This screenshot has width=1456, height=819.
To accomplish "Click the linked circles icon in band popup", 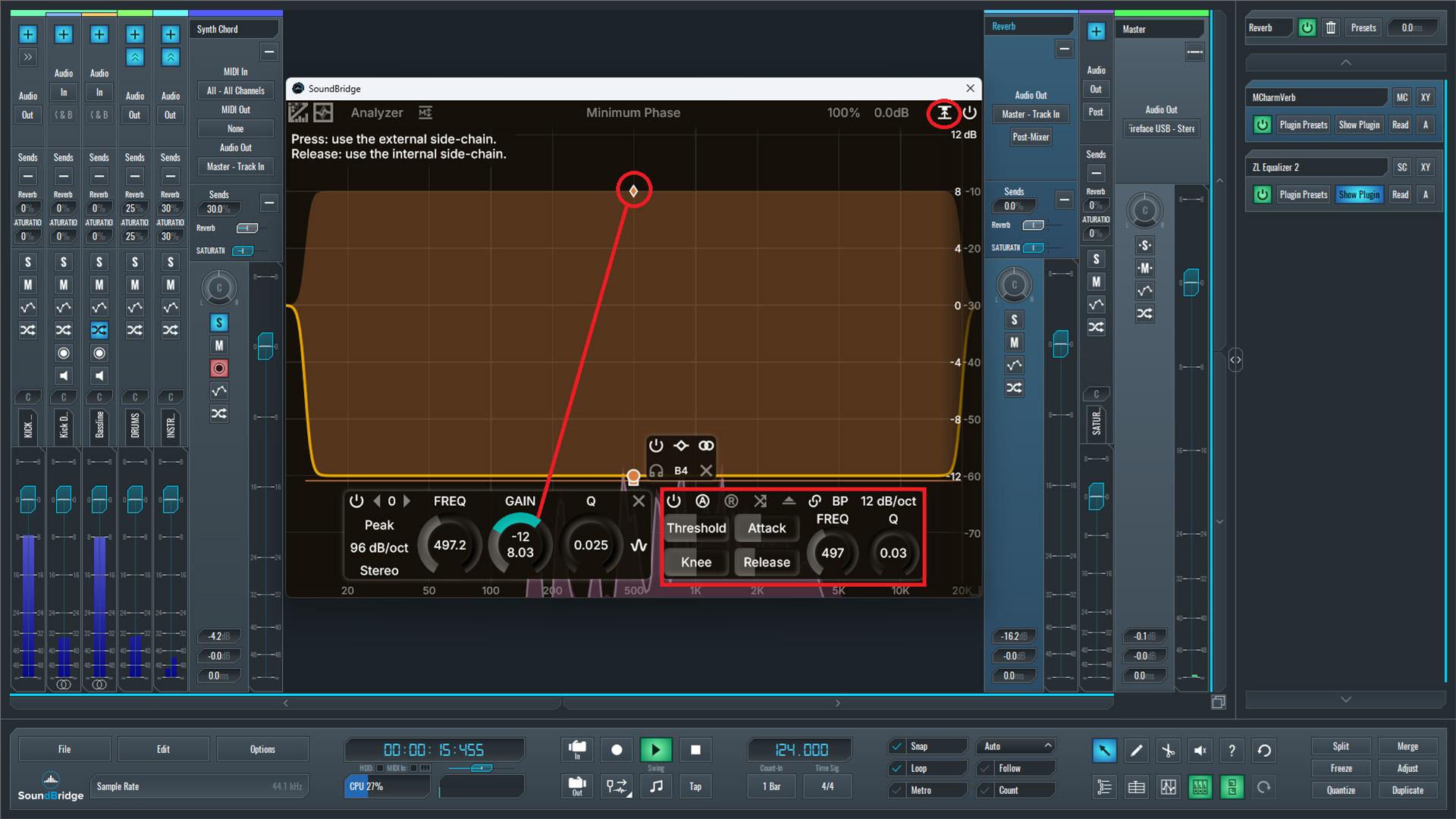I will [x=706, y=446].
